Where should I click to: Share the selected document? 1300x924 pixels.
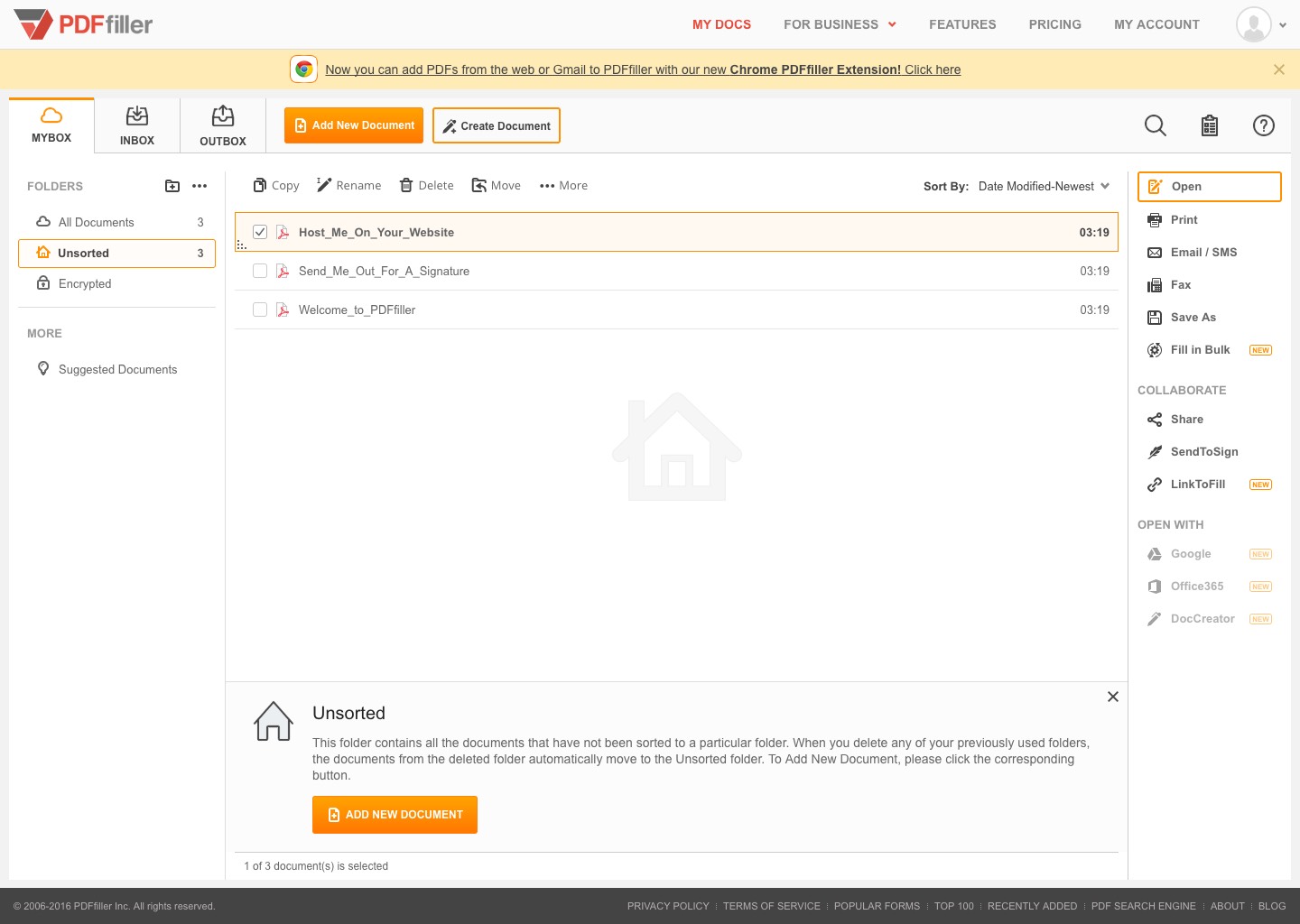(x=1175, y=419)
